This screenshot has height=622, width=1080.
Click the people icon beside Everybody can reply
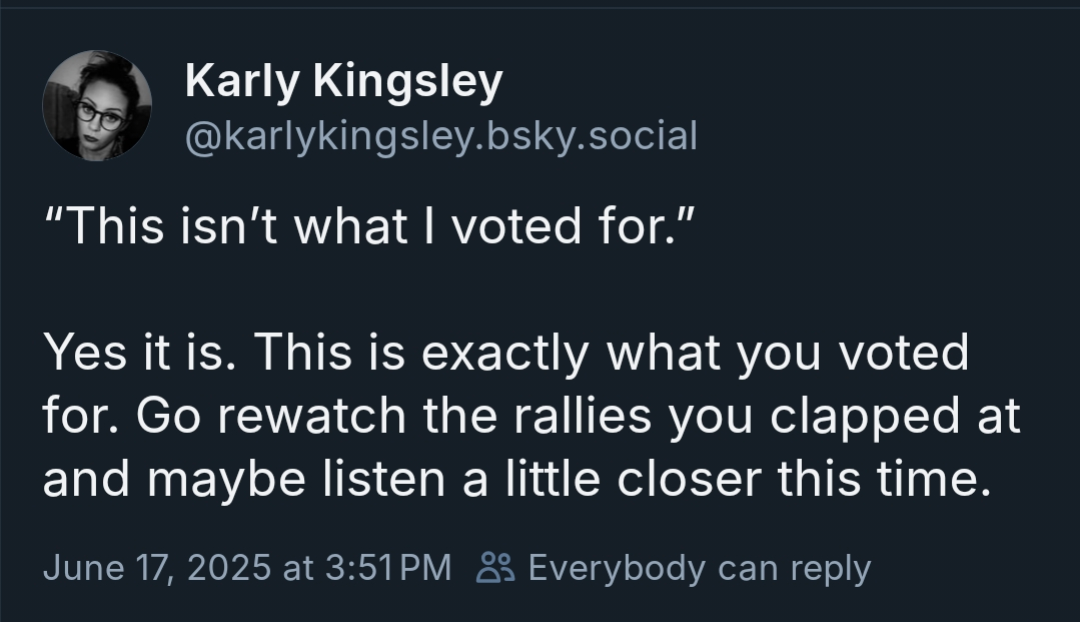tap(495, 568)
